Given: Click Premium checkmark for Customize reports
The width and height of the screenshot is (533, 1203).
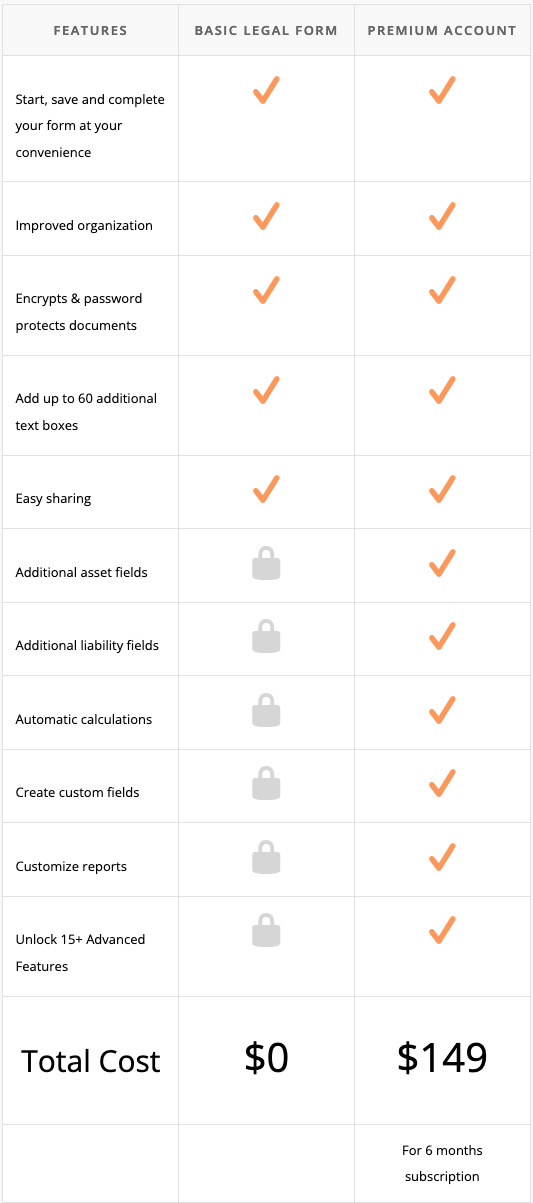Looking at the screenshot, I should click(x=442, y=857).
